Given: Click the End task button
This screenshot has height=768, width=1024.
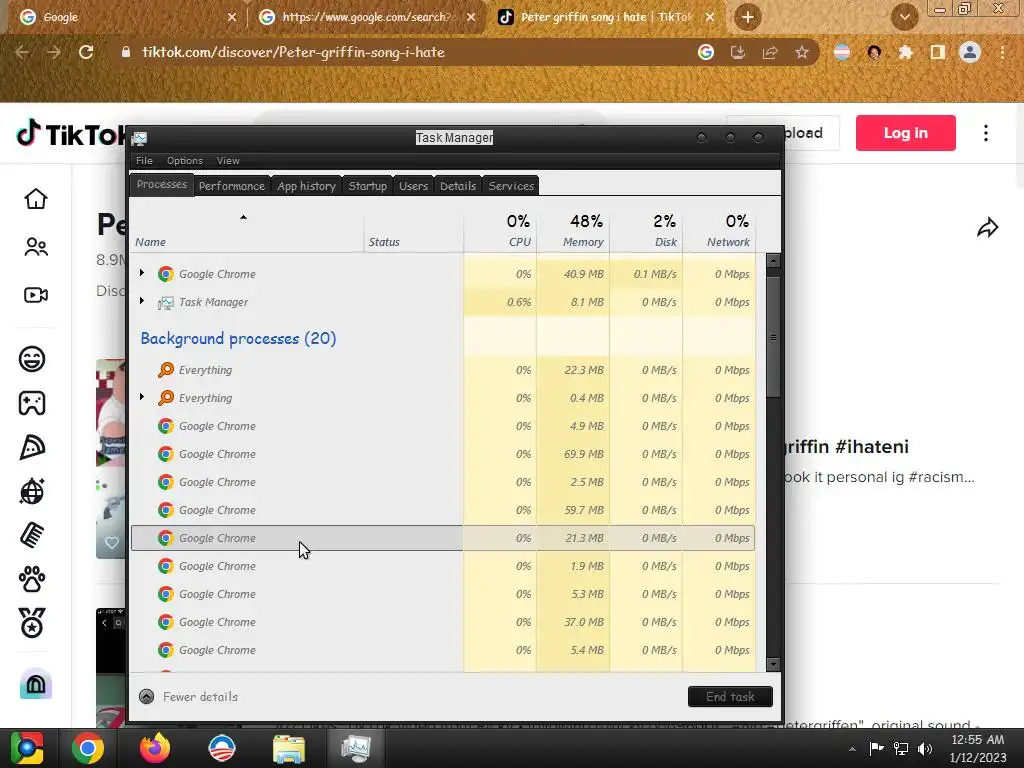Looking at the screenshot, I should (x=730, y=697).
